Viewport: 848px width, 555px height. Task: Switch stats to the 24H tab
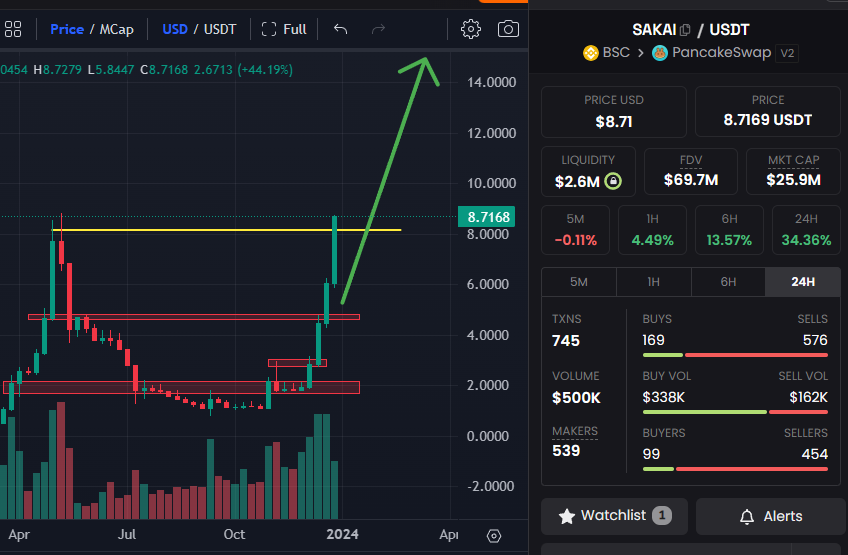[803, 282]
